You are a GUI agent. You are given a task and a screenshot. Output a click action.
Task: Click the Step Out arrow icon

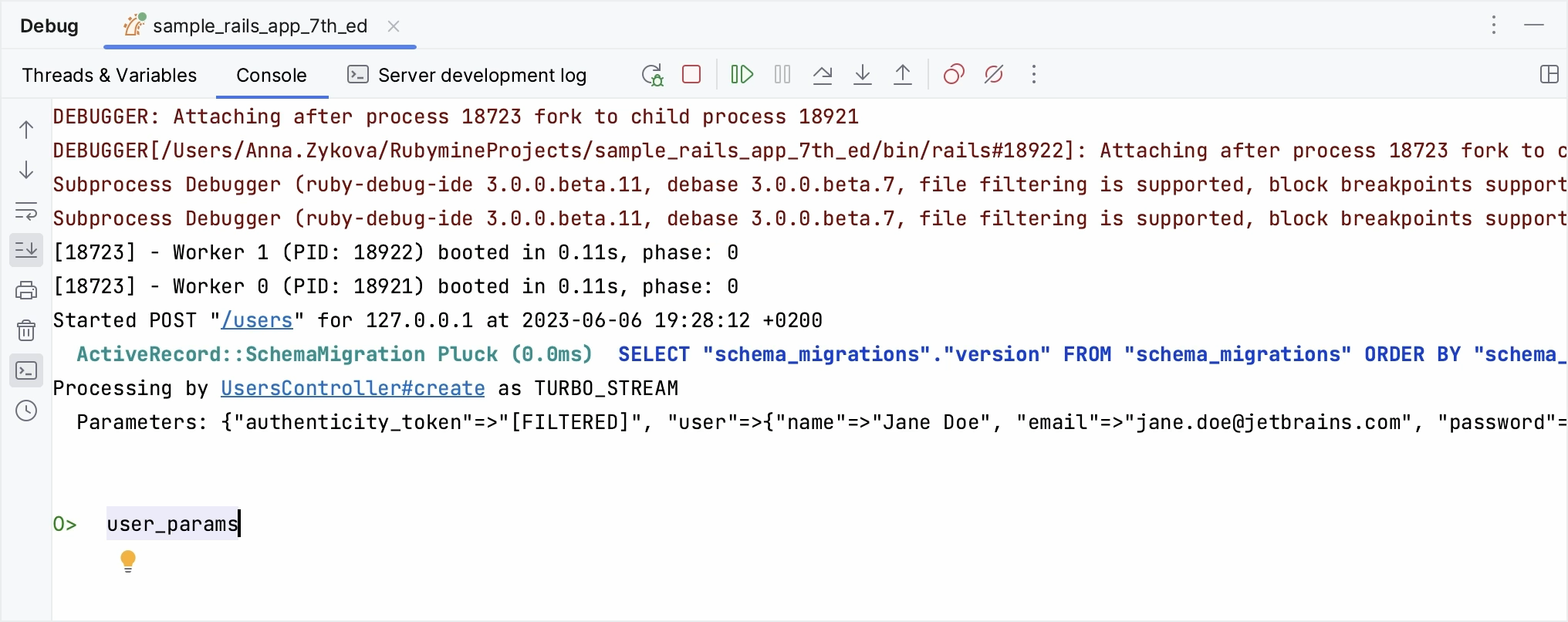pyautogui.click(x=903, y=75)
